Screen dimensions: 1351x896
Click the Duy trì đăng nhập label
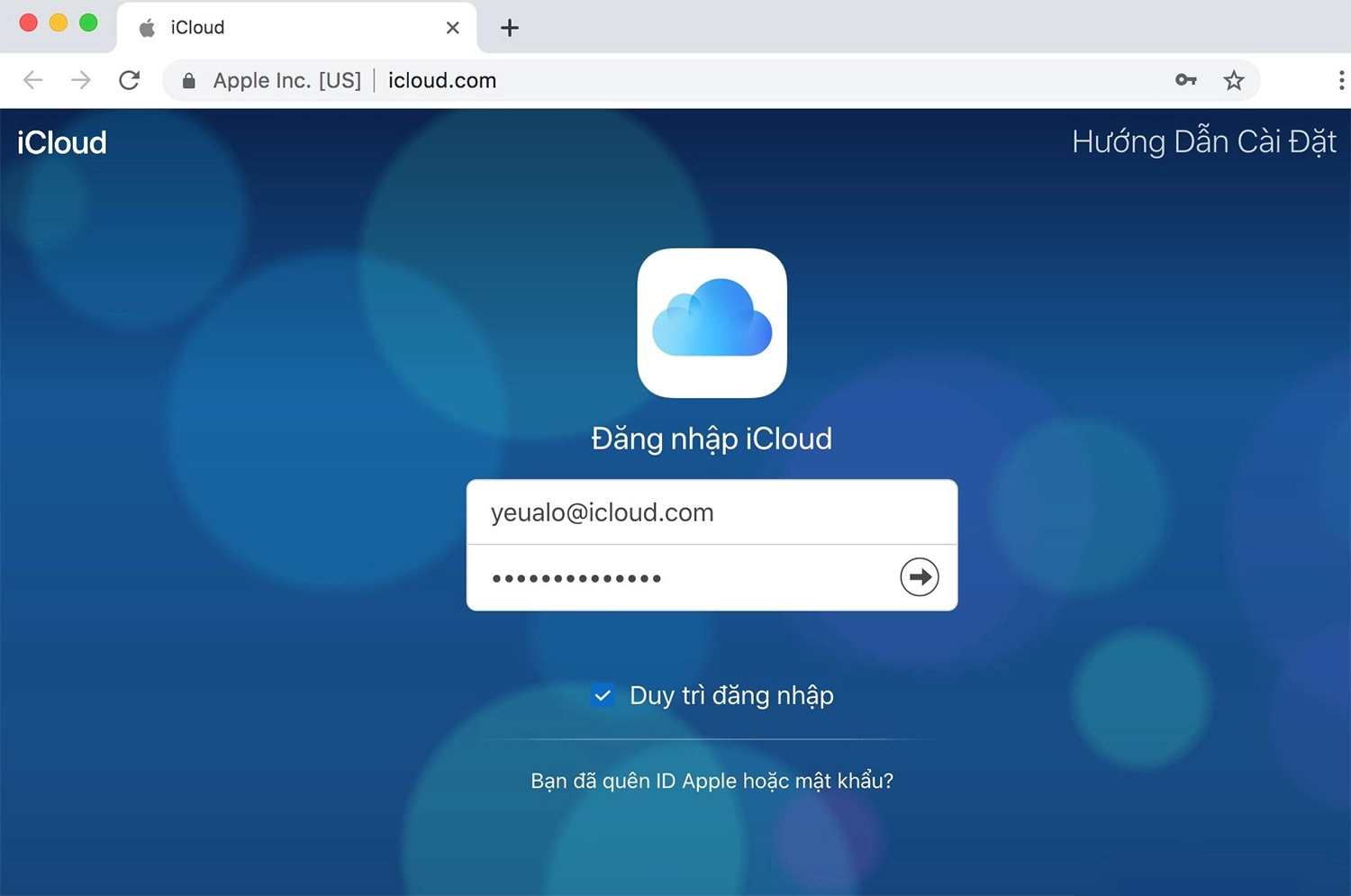coord(731,695)
